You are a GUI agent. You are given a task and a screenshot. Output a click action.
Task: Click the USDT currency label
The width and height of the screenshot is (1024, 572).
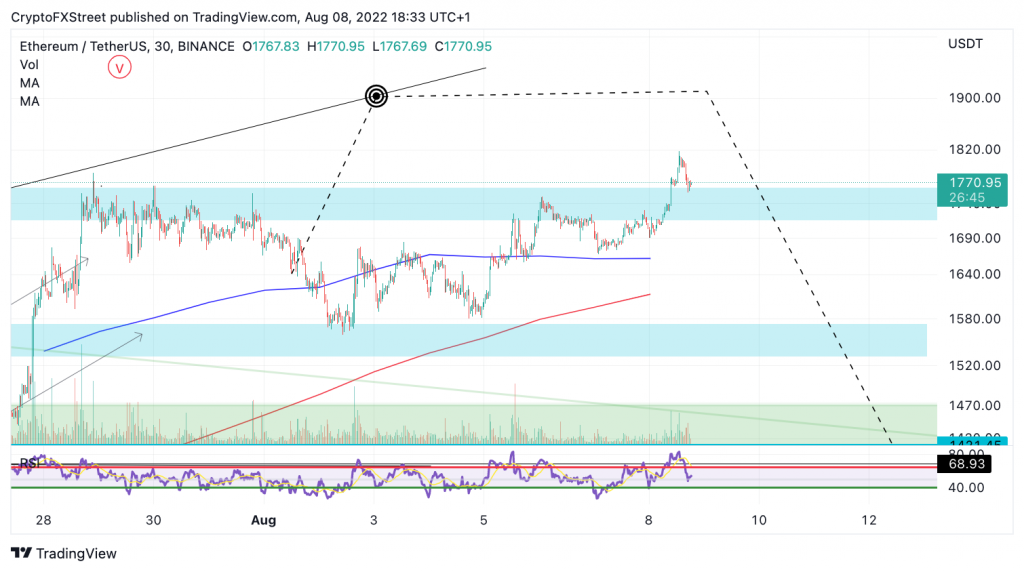pyautogui.click(x=965, y=44)
